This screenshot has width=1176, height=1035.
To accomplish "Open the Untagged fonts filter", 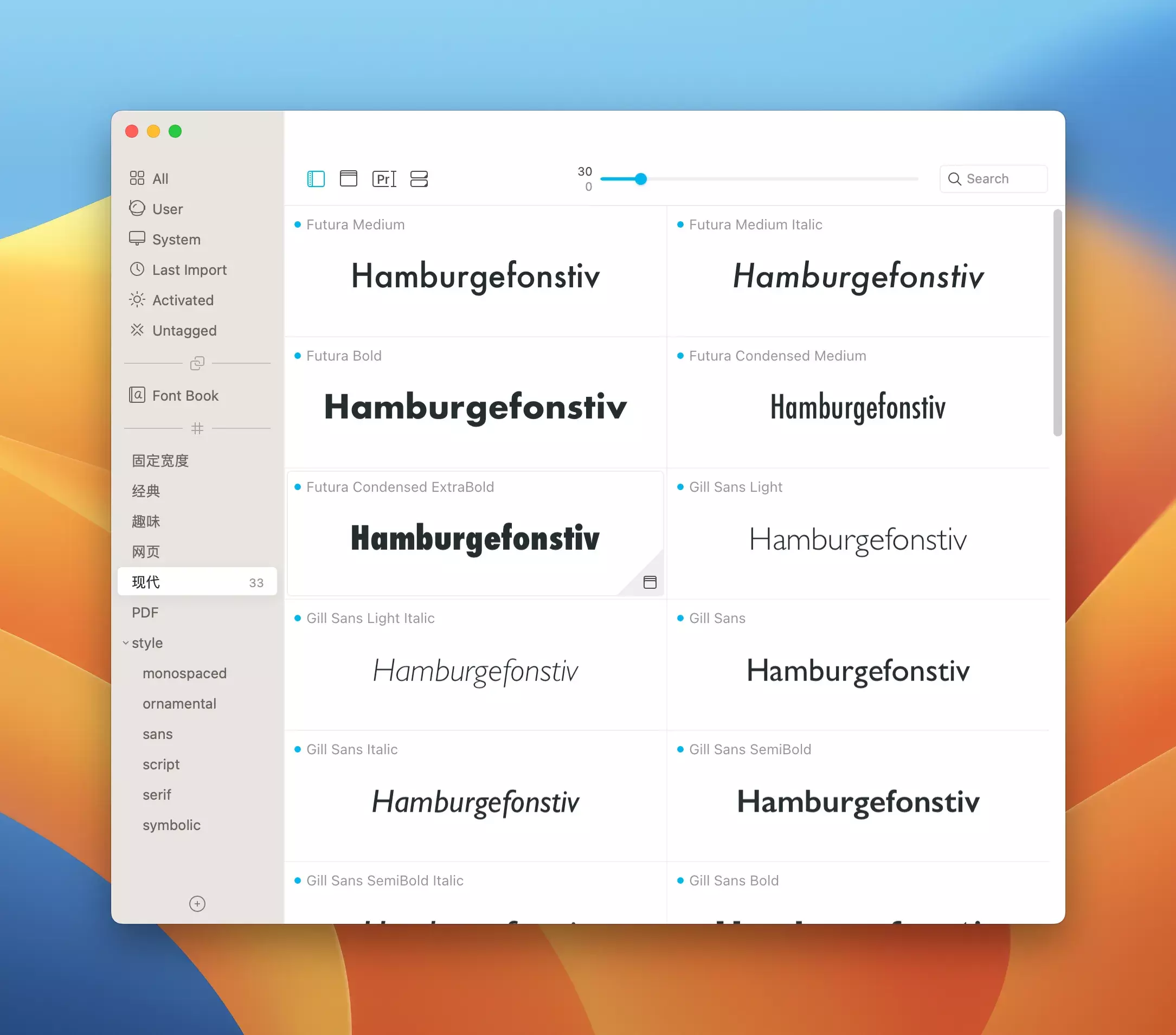I will tap(184, 330).
